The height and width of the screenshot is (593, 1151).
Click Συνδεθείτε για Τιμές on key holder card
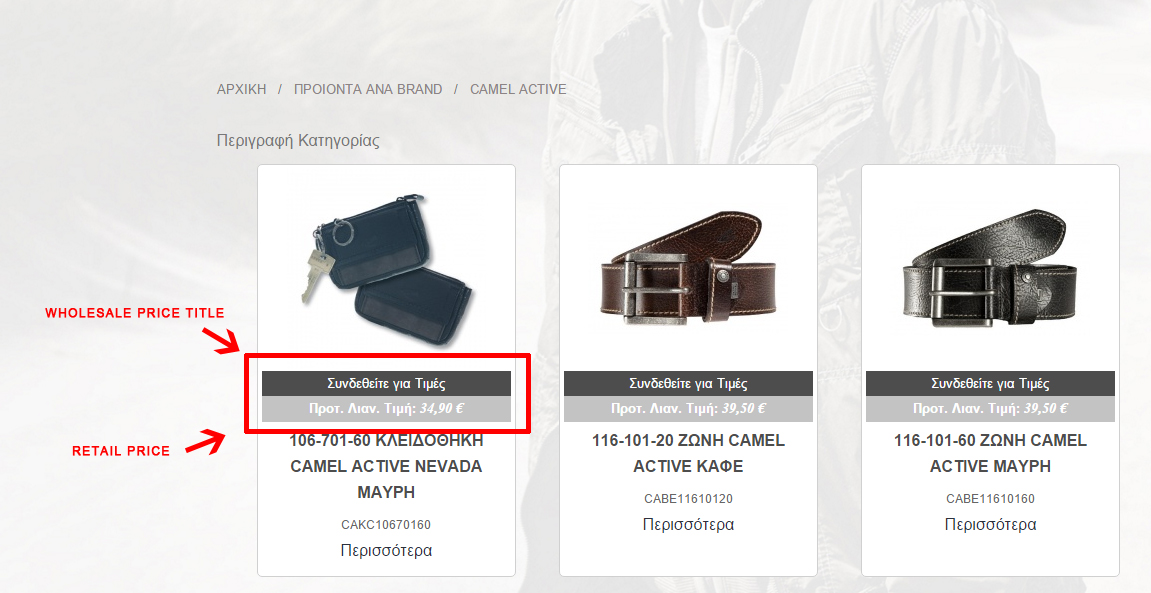pyautogui.click(x=386, y=383)
